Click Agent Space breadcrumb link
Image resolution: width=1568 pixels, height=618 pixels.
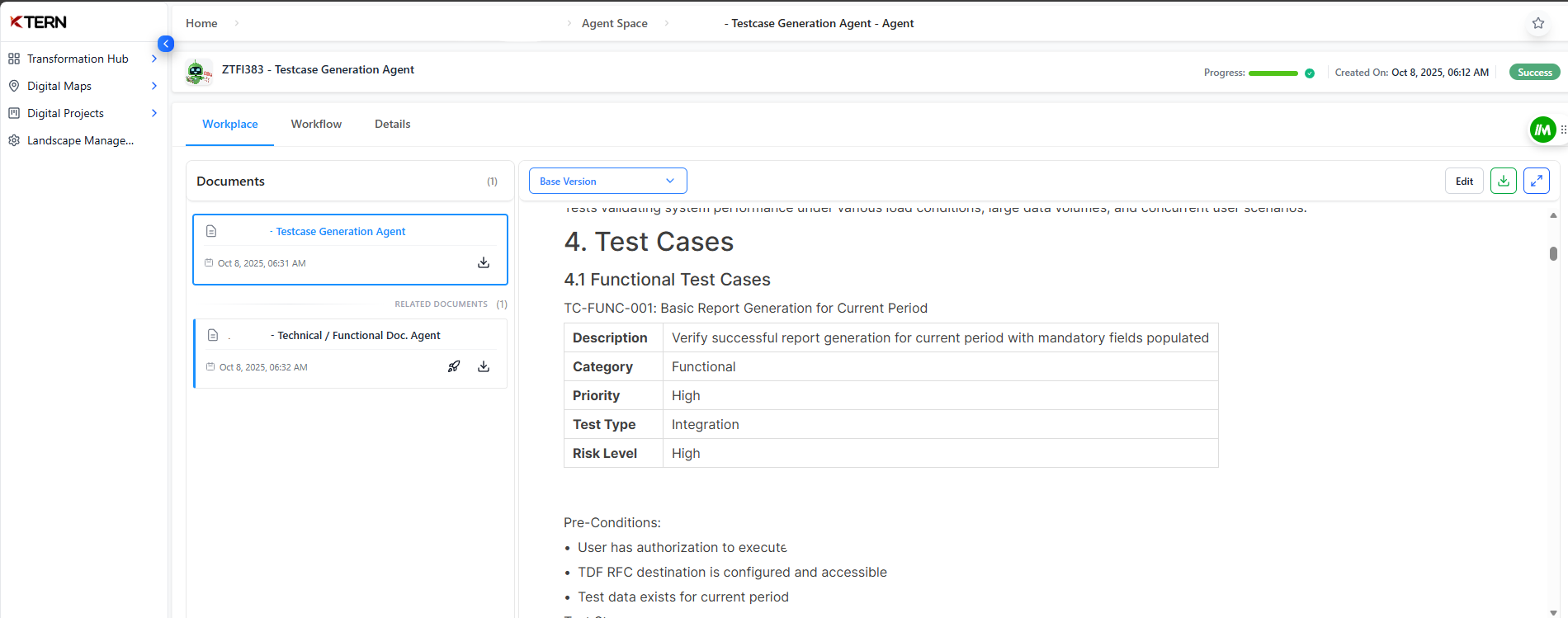tap(614, 23)
